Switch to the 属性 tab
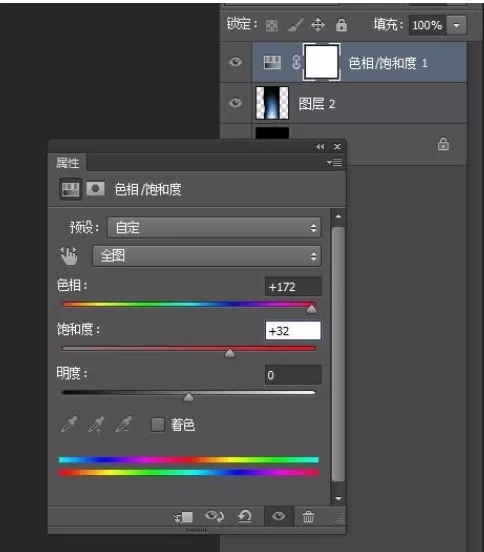Viewport: 484px width, 552px height. pos(67,163)
